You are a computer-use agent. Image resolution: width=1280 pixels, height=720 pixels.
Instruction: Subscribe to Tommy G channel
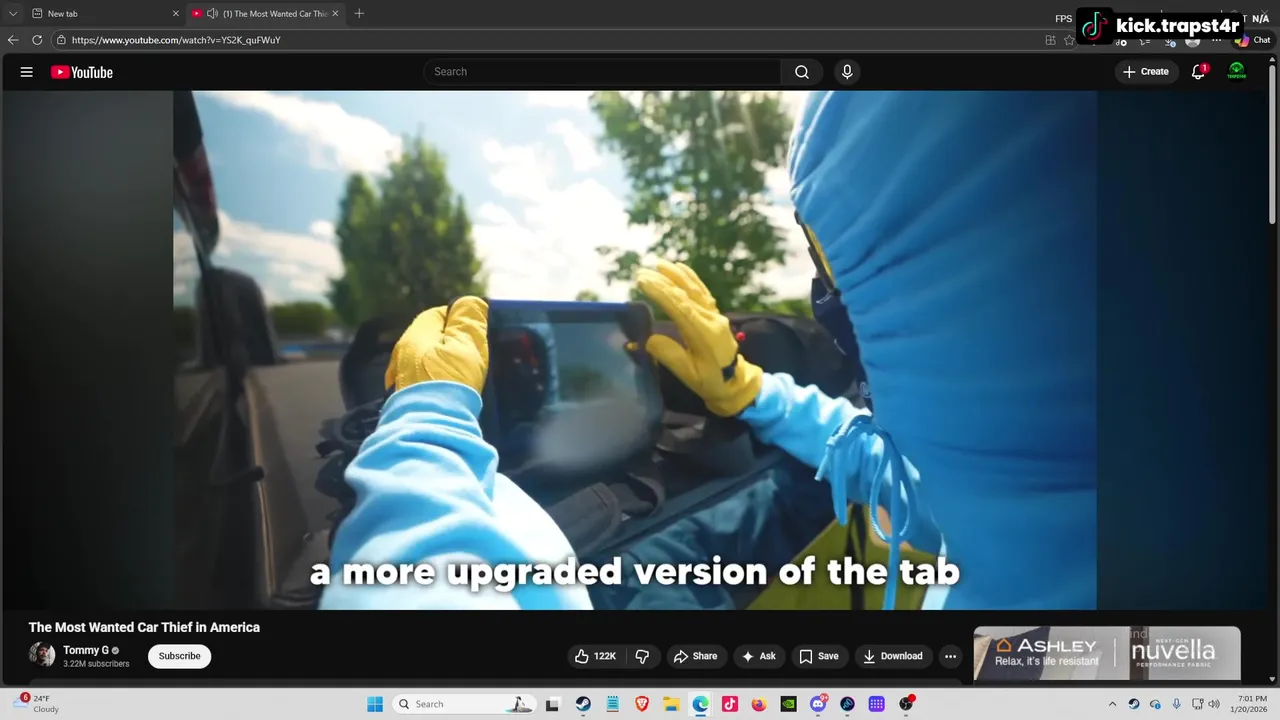pyautogui.click(x=180, y=656)
